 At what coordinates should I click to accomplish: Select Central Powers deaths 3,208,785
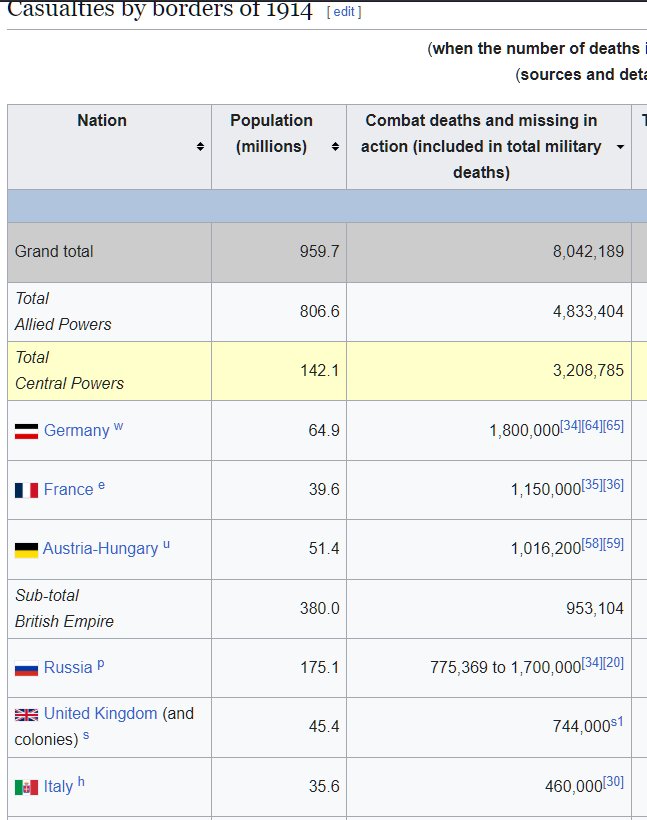pos(588,371)
